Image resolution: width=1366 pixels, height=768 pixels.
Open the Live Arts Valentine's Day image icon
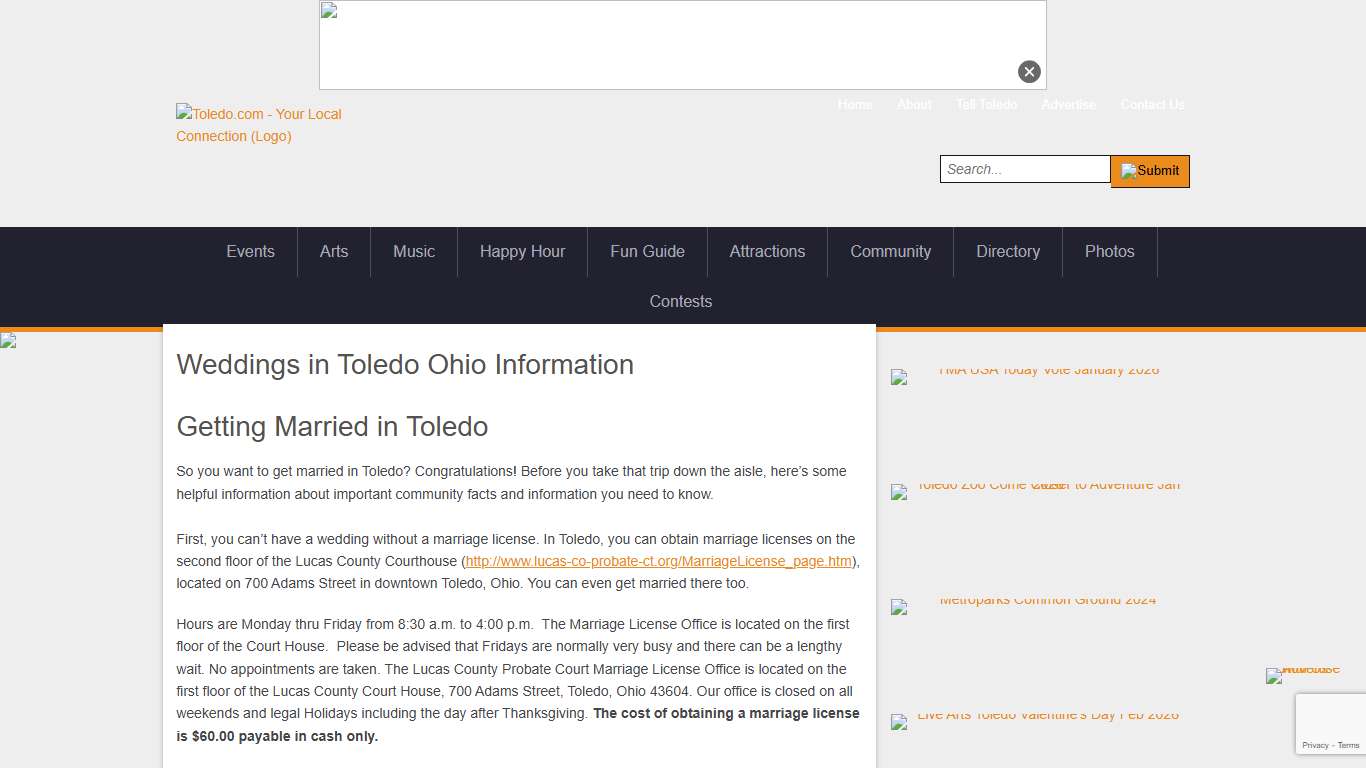(898, 722)
